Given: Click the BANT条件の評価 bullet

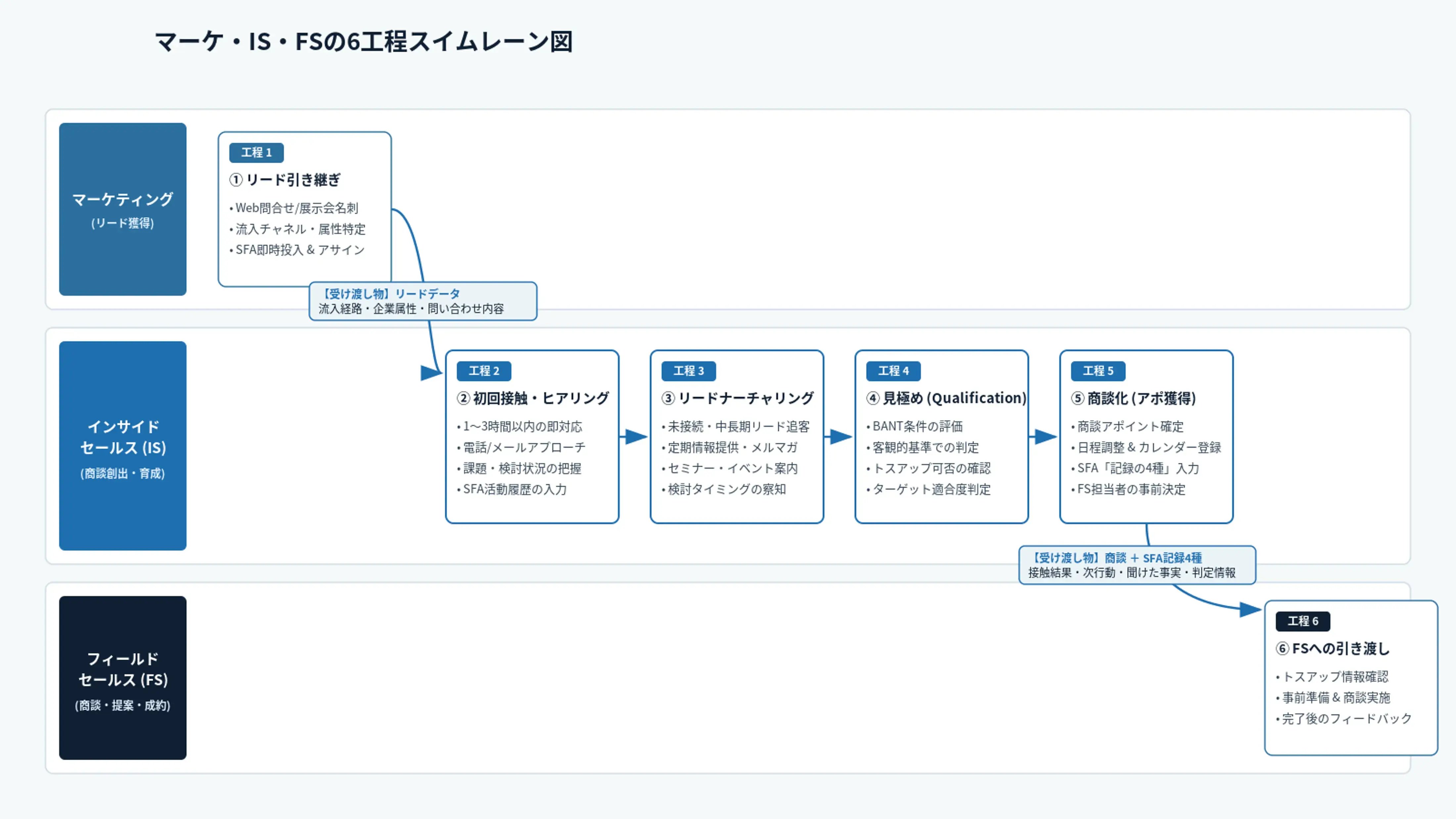Looking at the screenshot, I should click(915, 426).
